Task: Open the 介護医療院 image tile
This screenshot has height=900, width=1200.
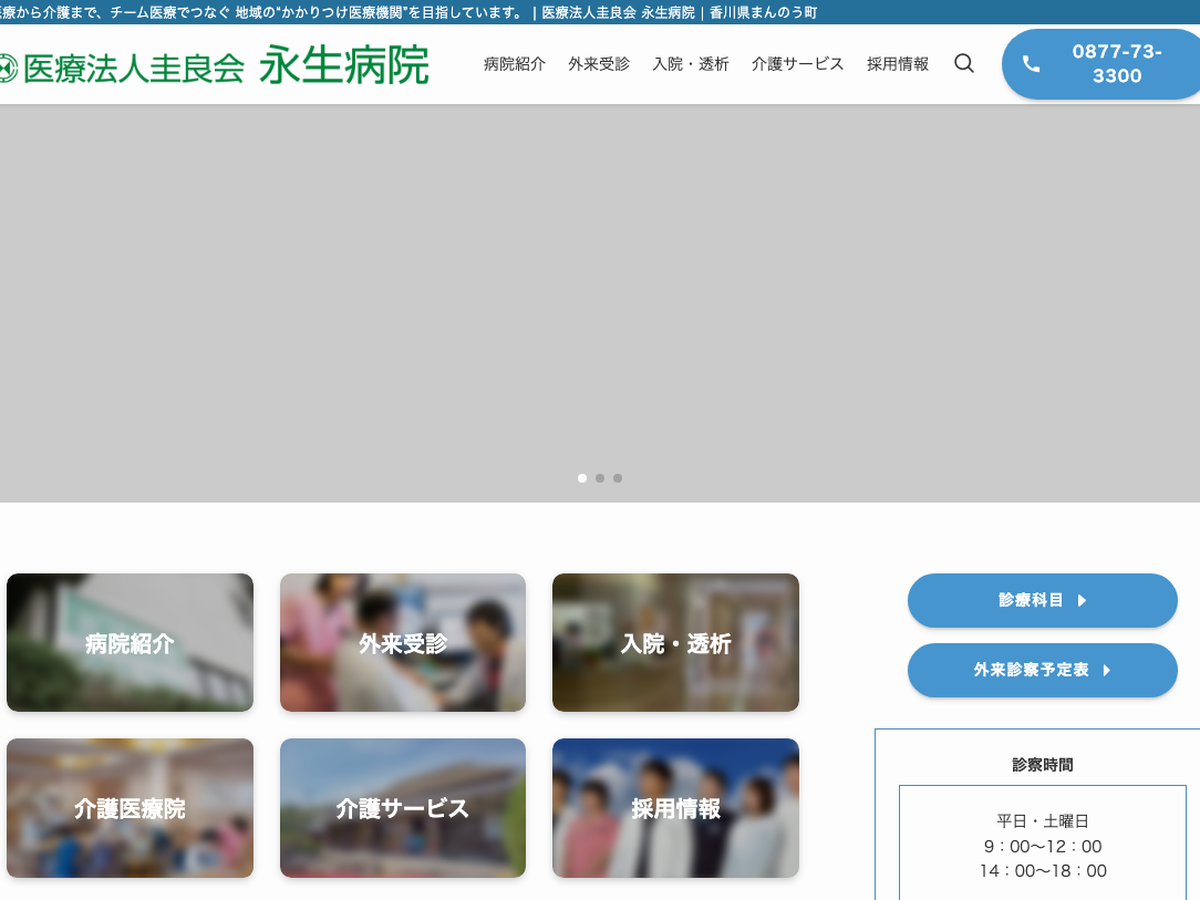Action: [130, 808]
